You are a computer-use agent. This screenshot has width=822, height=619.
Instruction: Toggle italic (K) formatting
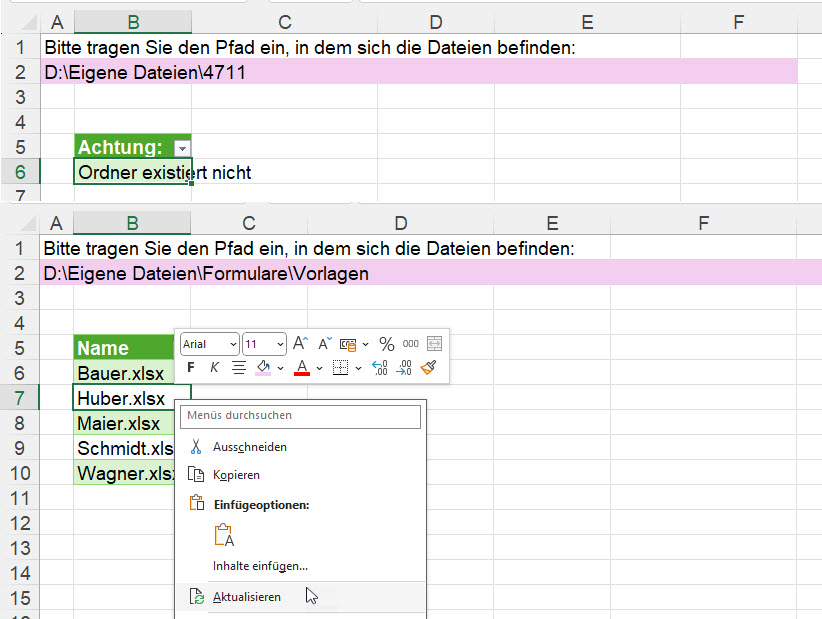coord(214,368)
